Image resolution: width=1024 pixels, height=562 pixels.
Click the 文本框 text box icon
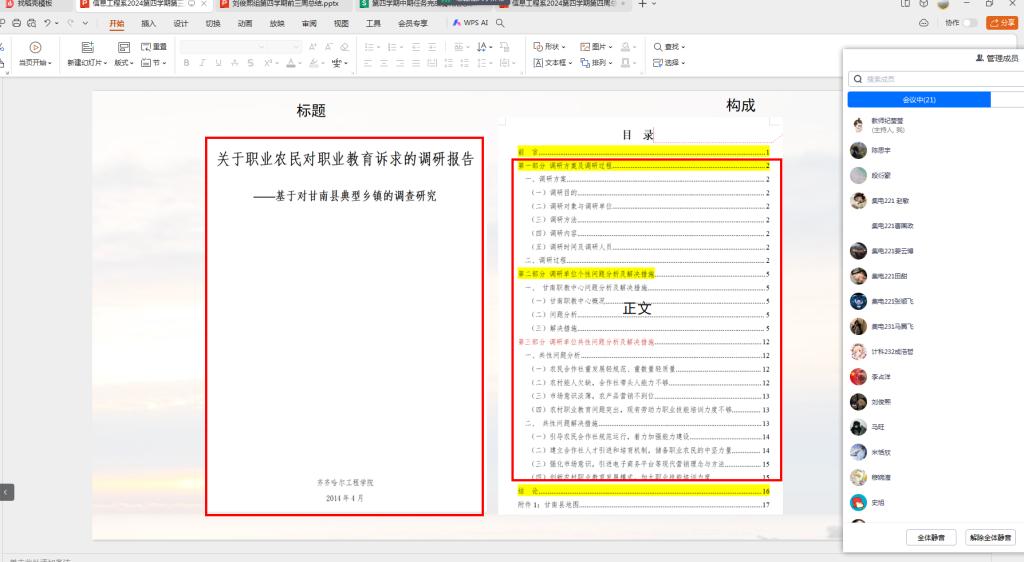[x=550, y=62]
